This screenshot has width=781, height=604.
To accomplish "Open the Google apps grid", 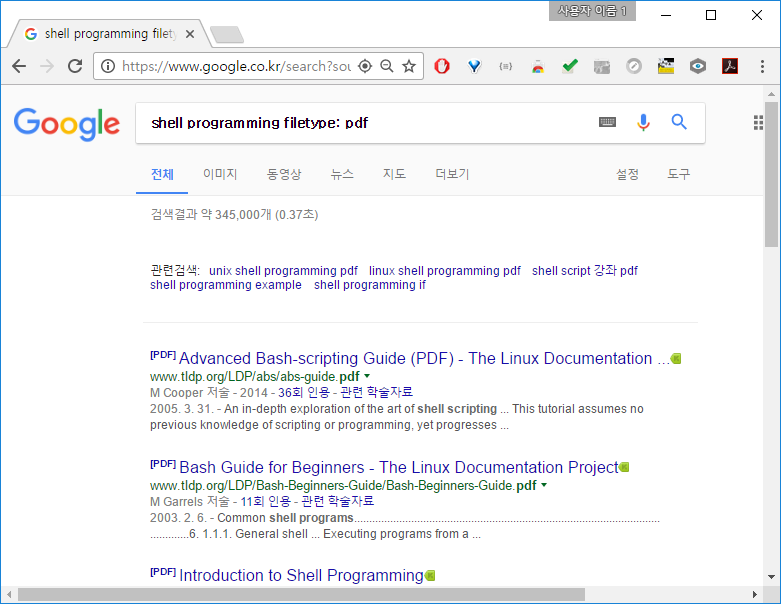I will tap(758, 122).
